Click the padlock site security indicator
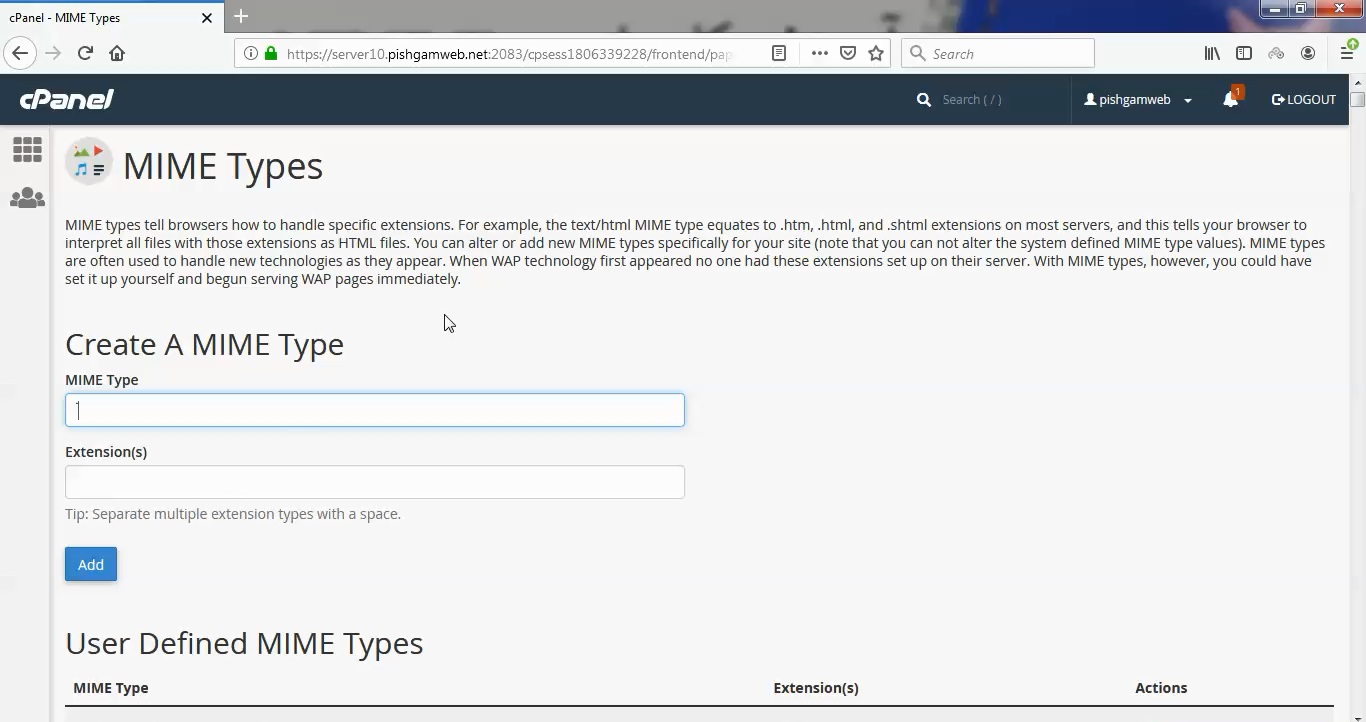 (270, 53)
